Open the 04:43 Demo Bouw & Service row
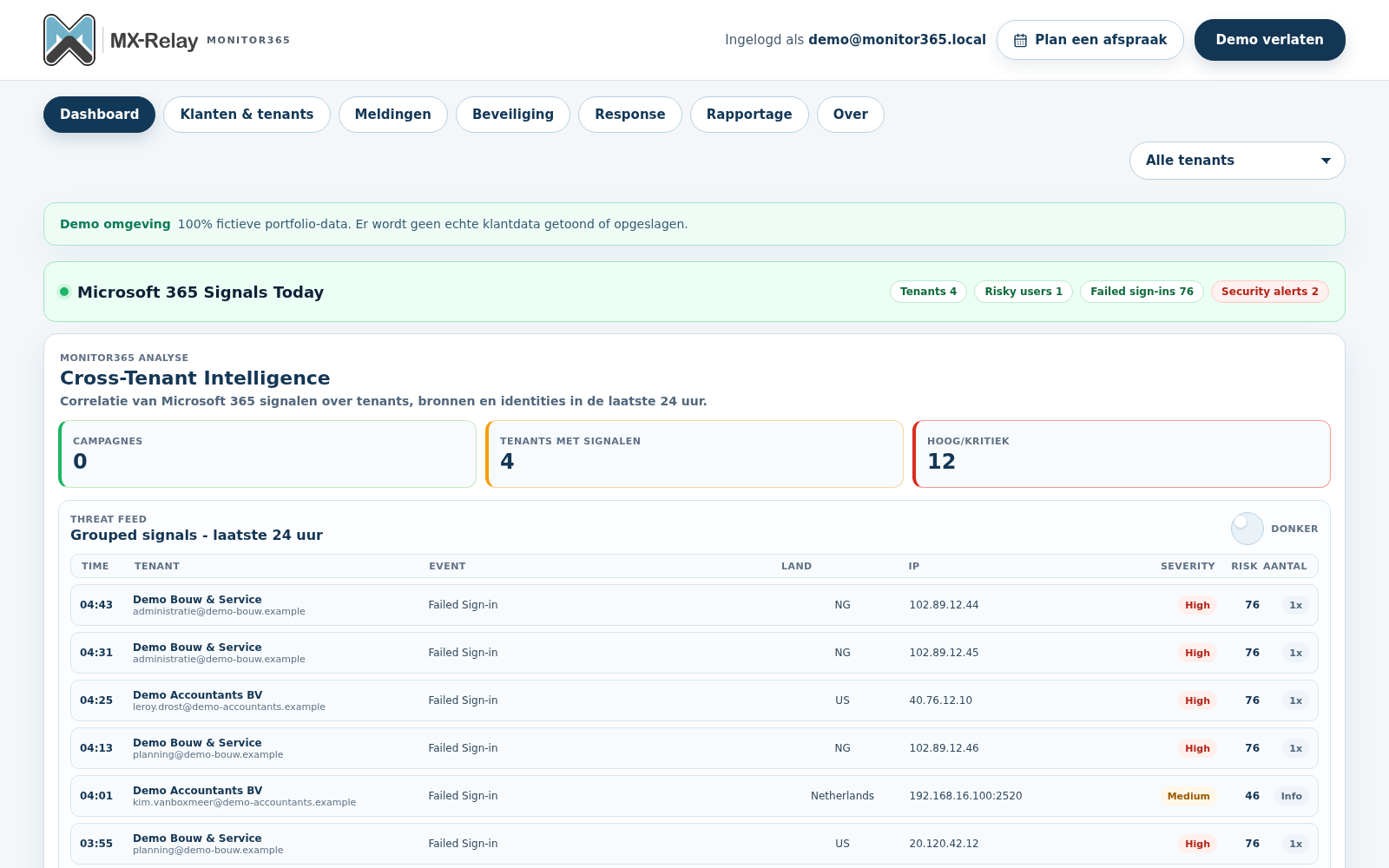The width and height of the screenshot is (1389, 868). [x=694, y=605]
